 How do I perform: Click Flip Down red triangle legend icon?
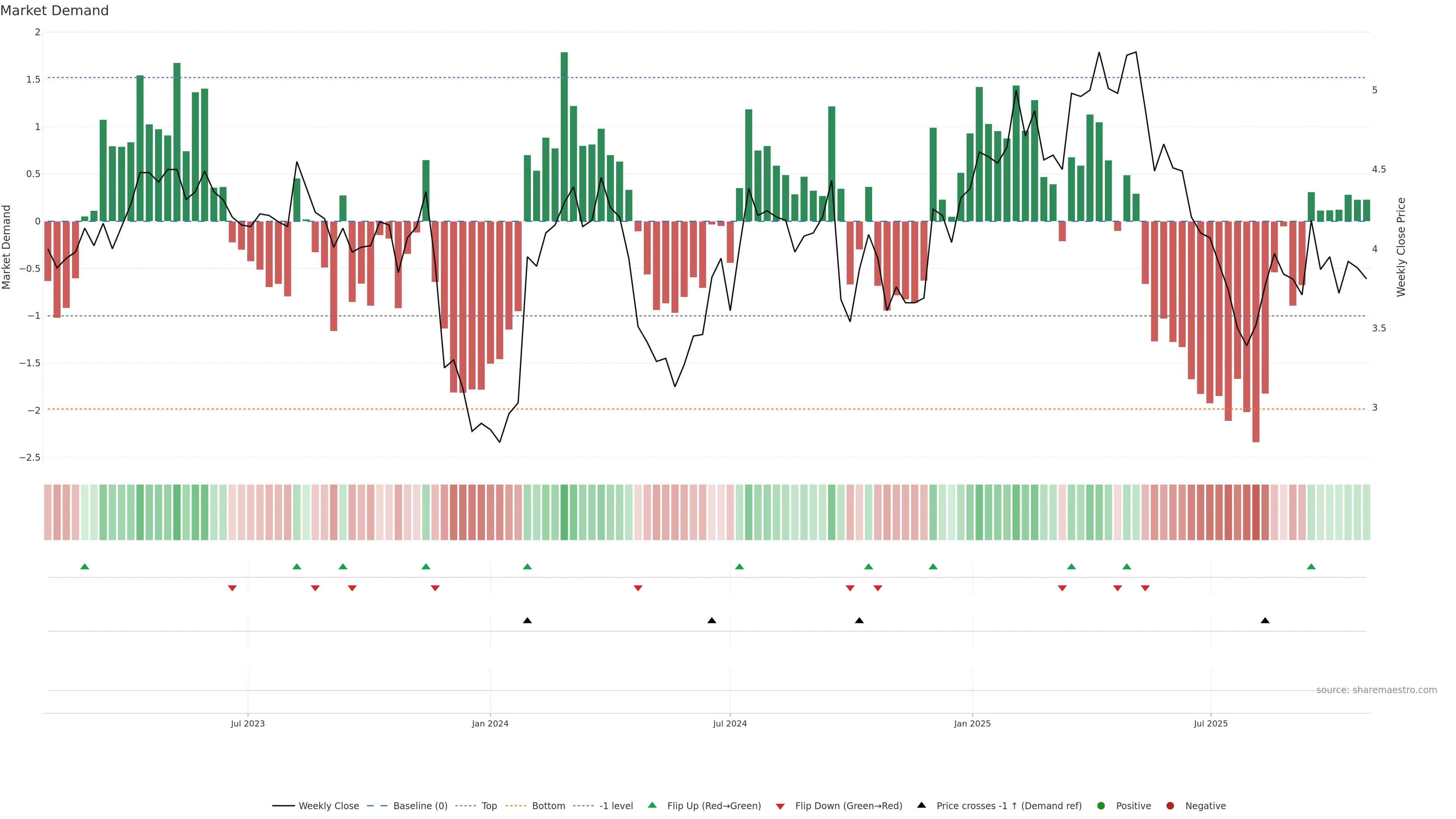780,806
